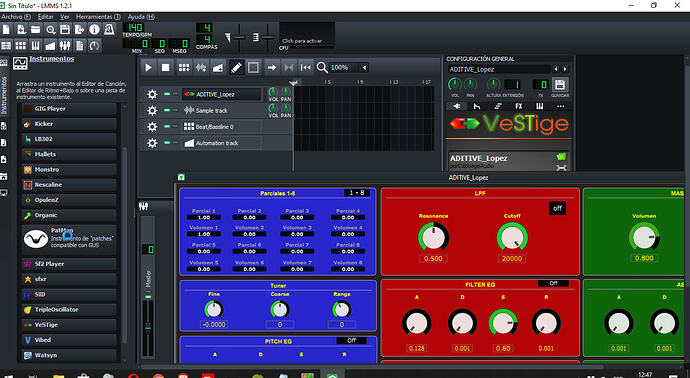Open the Archivo menu
This screenshot has width=690, height=378.
(x=16, y=17)
